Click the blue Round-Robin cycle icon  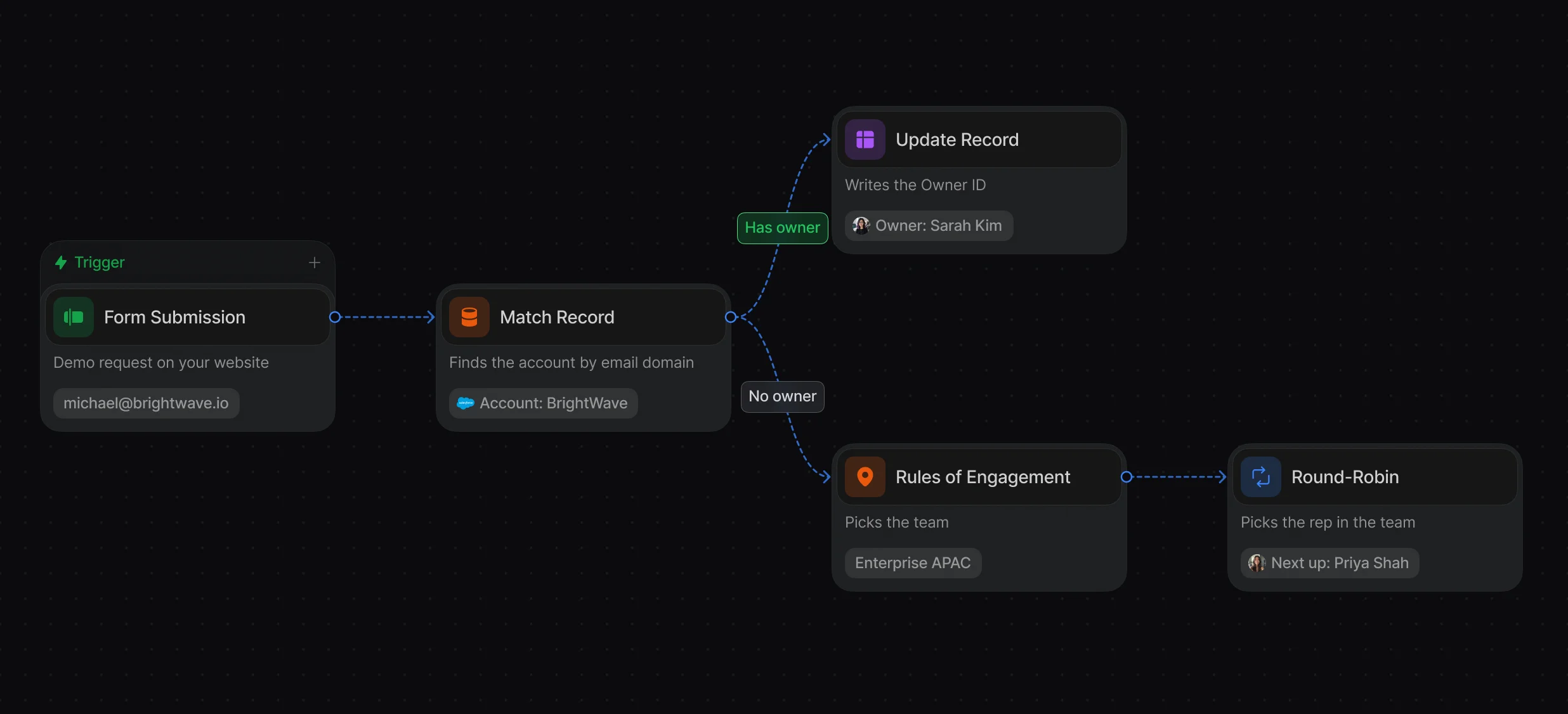1261,477
